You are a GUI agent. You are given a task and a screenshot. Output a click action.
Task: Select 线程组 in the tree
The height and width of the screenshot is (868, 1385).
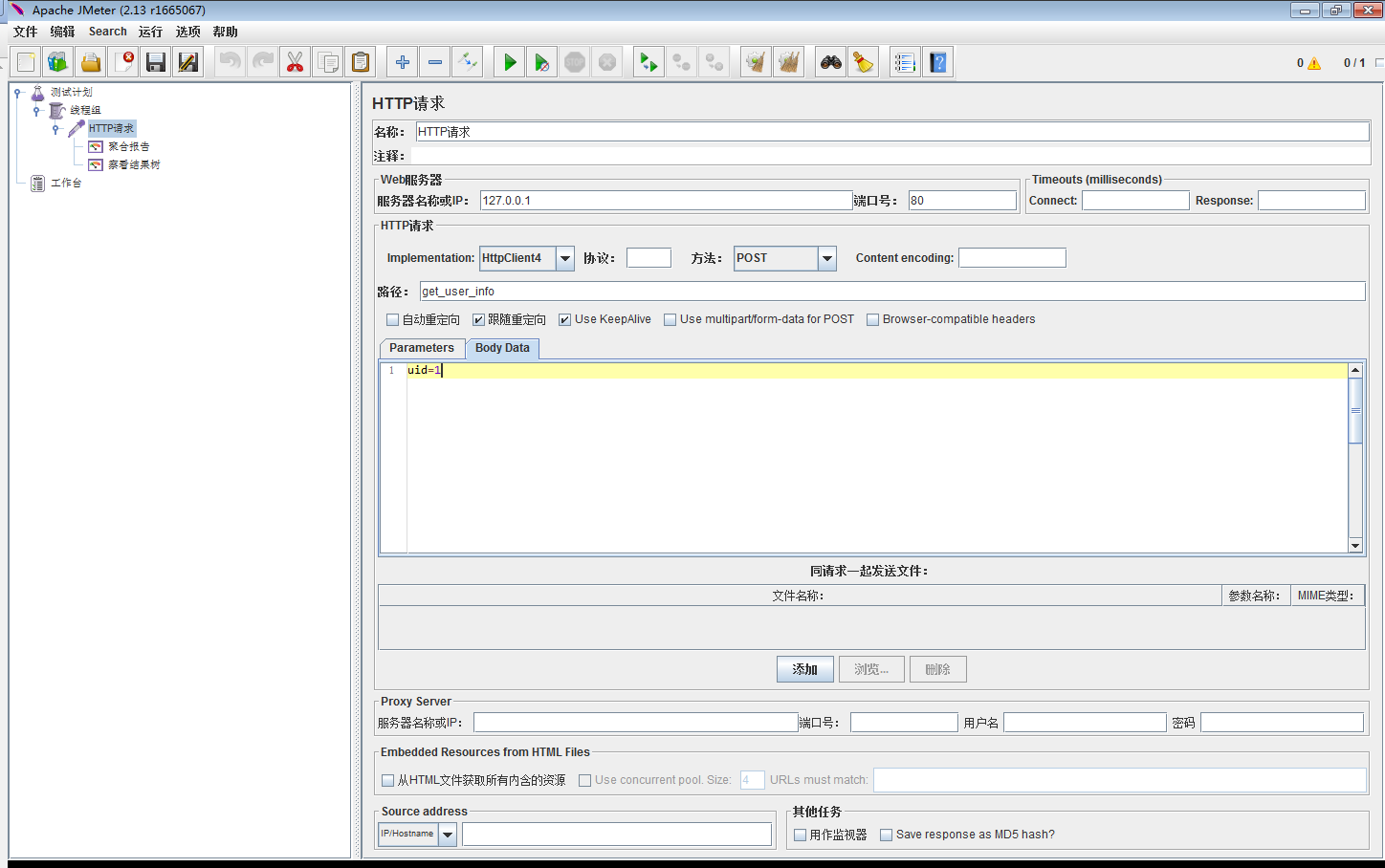click(85, 110)
